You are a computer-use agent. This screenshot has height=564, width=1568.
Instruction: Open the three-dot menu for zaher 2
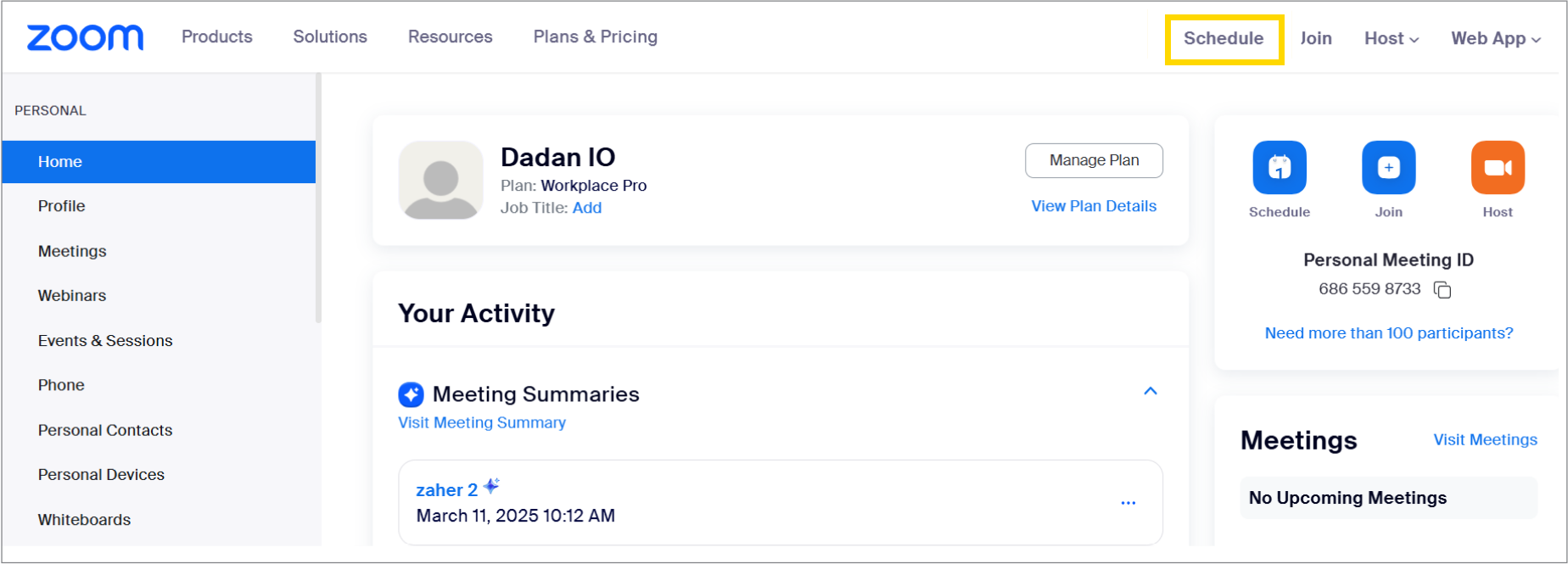coord(1128,503)
